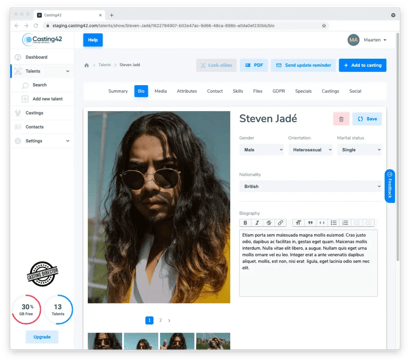Open the Feedback side tab
Image resolution: width=410 pixels, height=362 pixels.
click(x=390, y=186)
